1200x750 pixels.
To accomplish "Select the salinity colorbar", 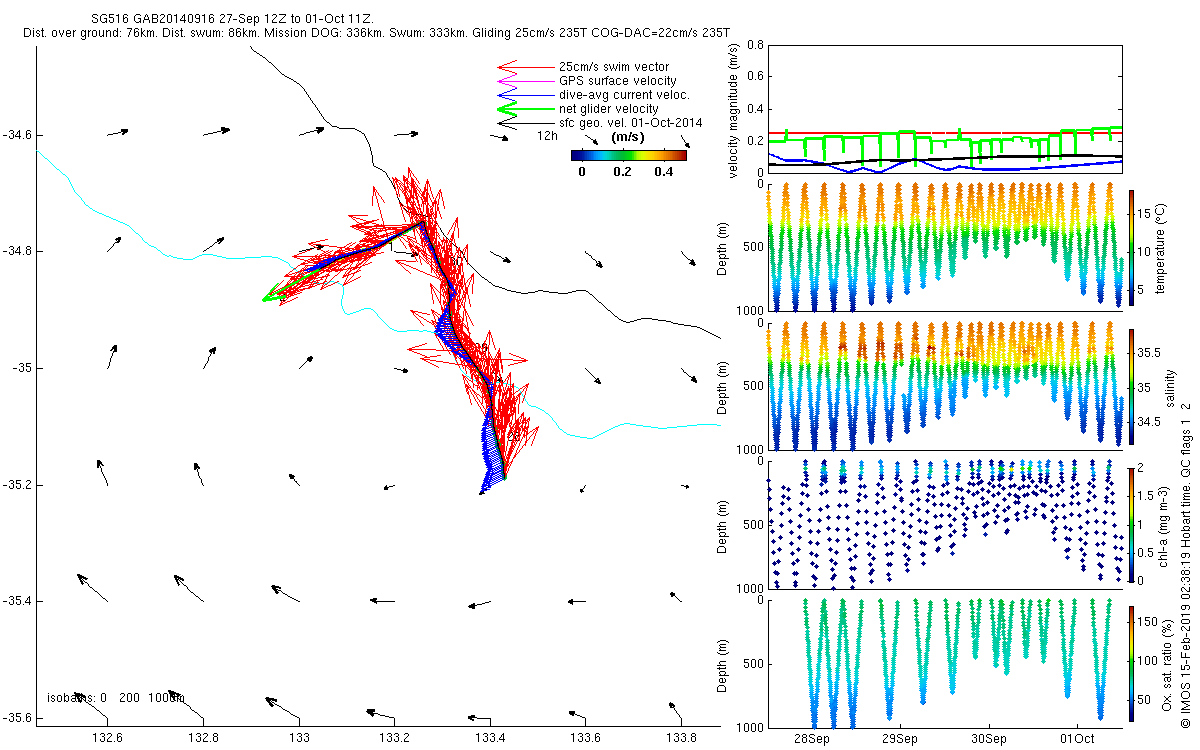I will point(1132,387).
